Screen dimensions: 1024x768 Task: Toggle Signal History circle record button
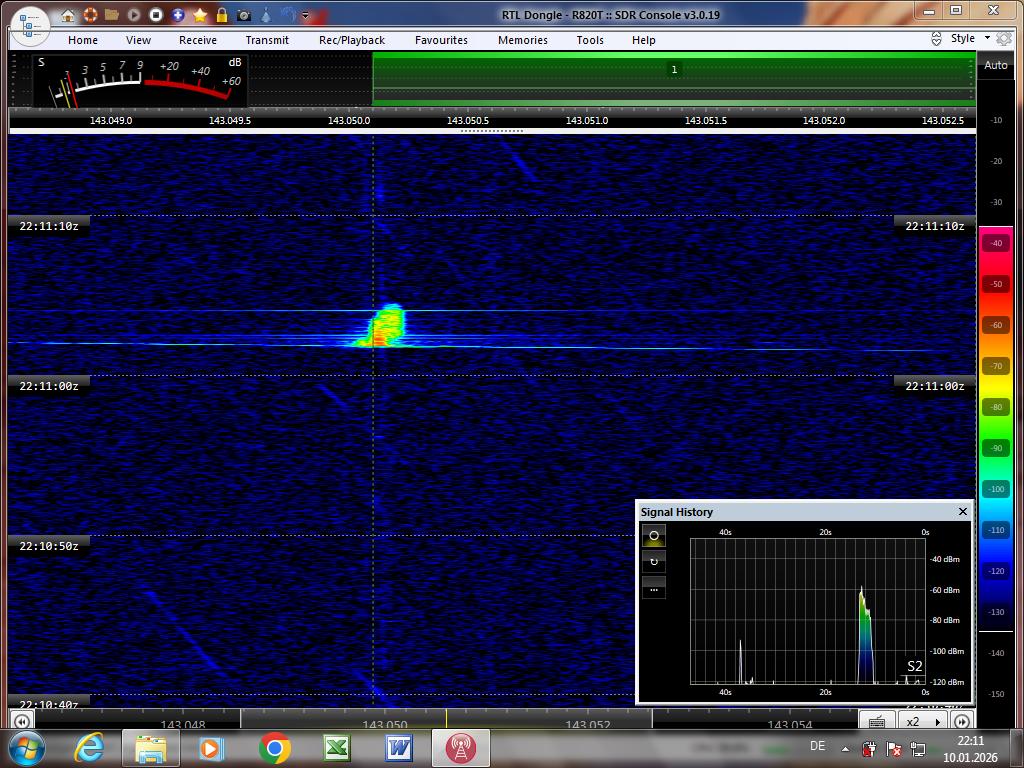654,536
